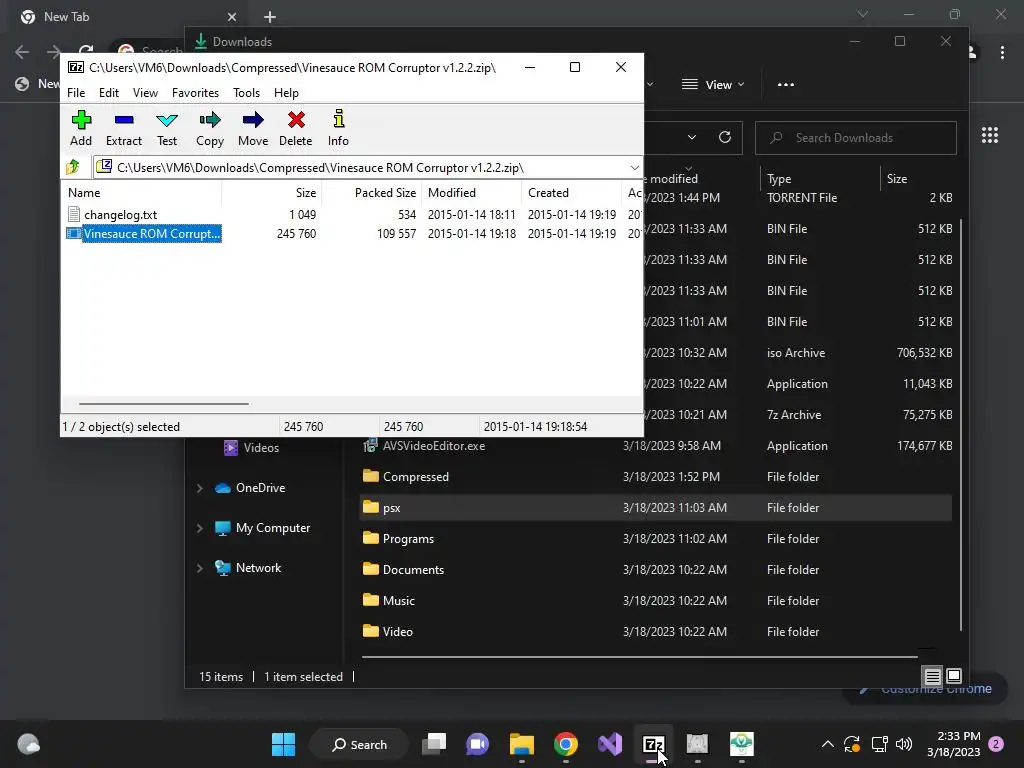Open 7-Zip View menu
This screenshot has height=768, width=1024.
(x=145, y=93)
